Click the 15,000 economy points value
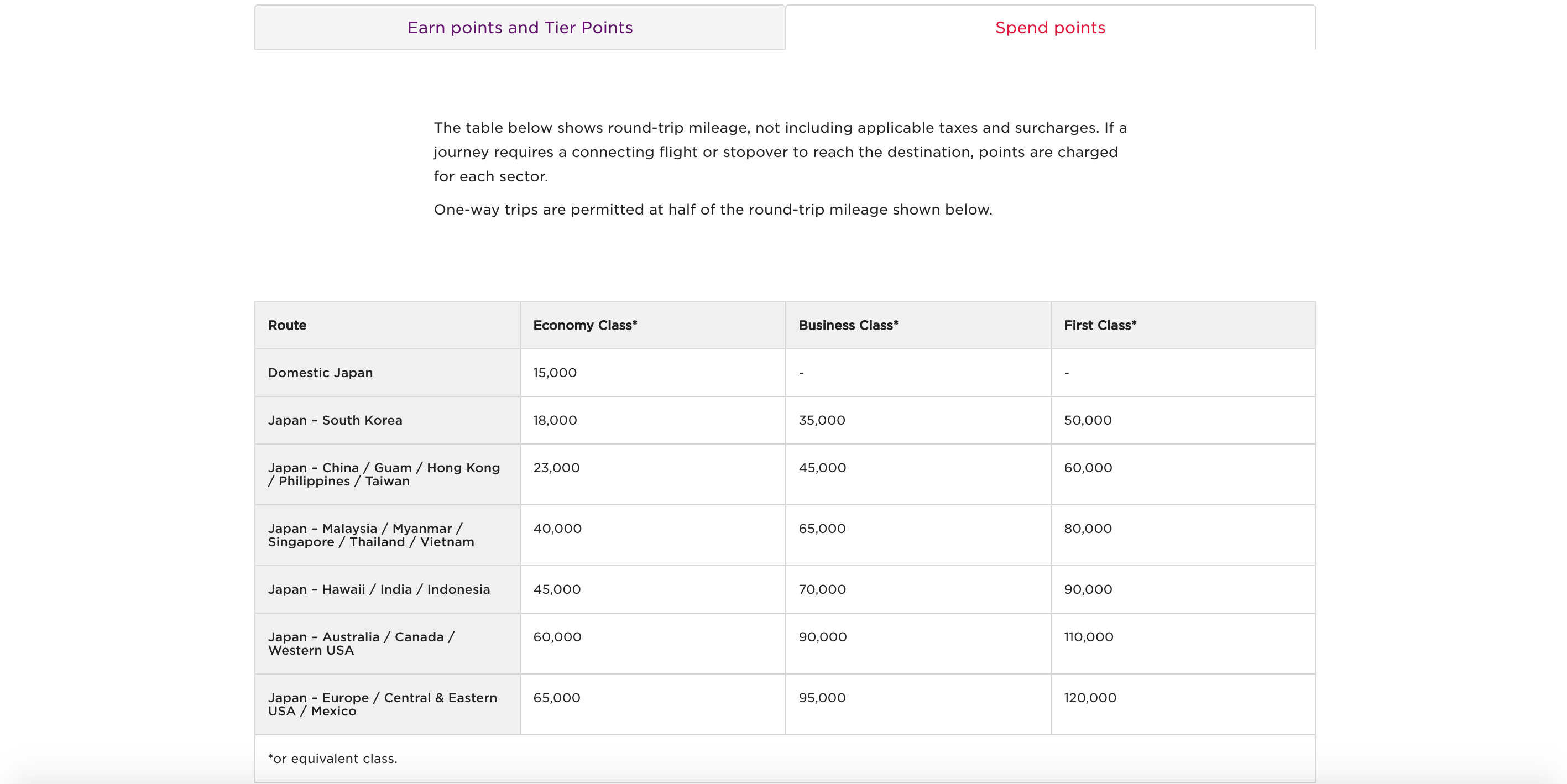Viewport: 1567px width, 784px height. pos(554,372)
